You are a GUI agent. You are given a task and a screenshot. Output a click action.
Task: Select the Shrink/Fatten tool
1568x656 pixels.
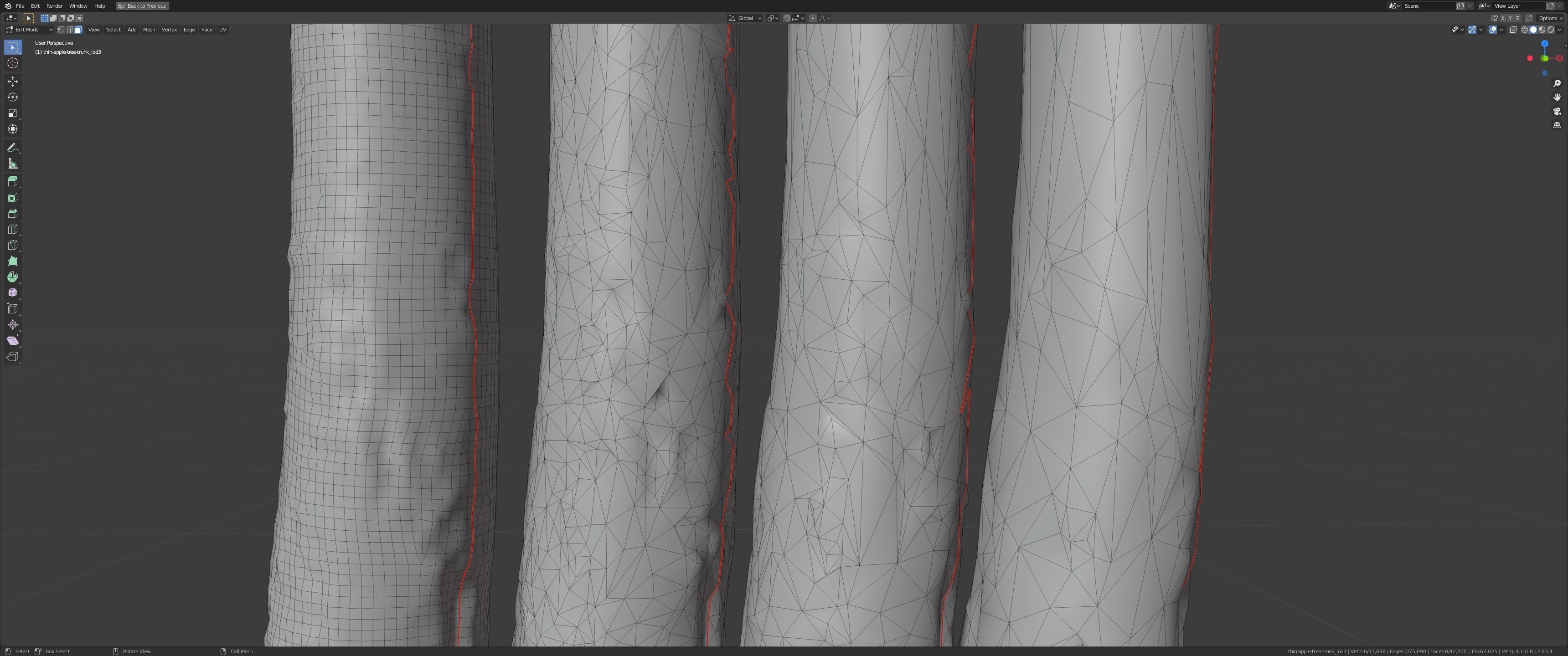tap(13, 324)
